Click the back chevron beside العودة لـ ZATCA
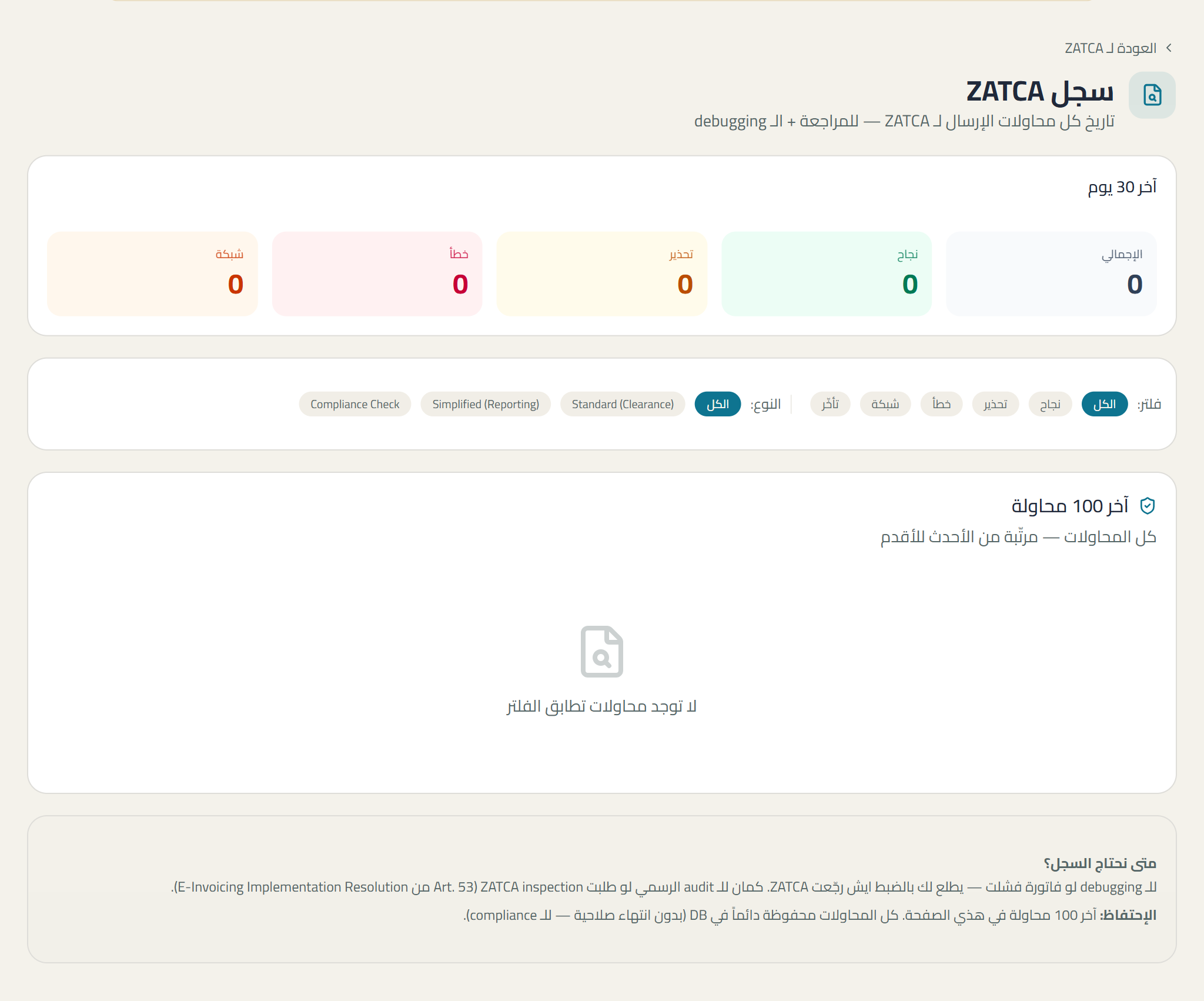This screenshot has width=1204, height=1001. click(x=1169, y=48)
